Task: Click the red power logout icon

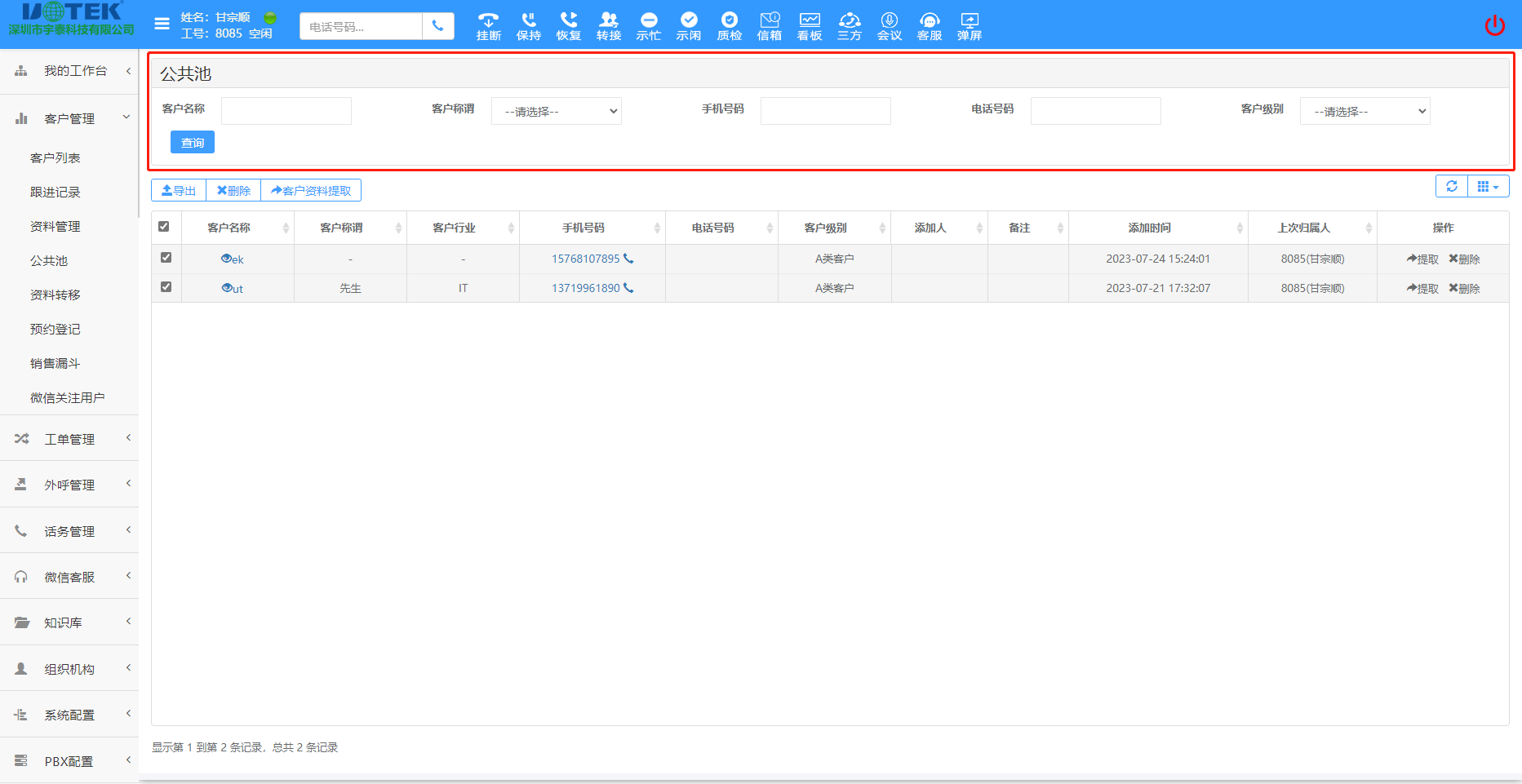Action: pyautogui.click(x=1494, y=25)
